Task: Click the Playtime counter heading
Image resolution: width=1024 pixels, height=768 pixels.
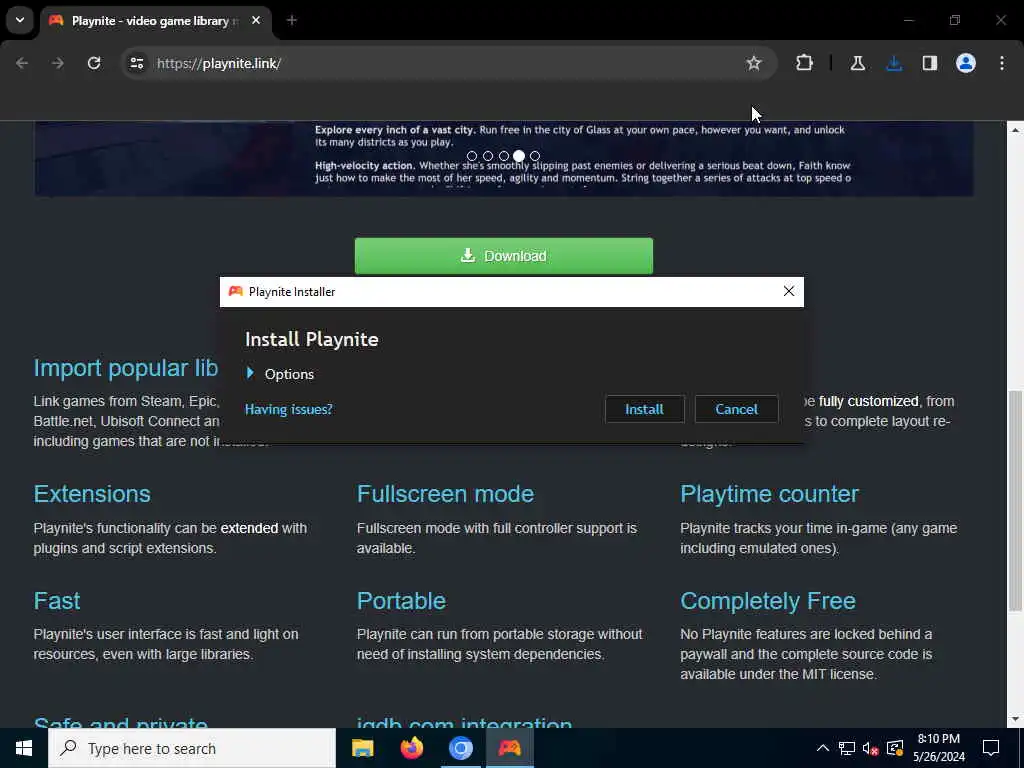Action: pos(769,494)
